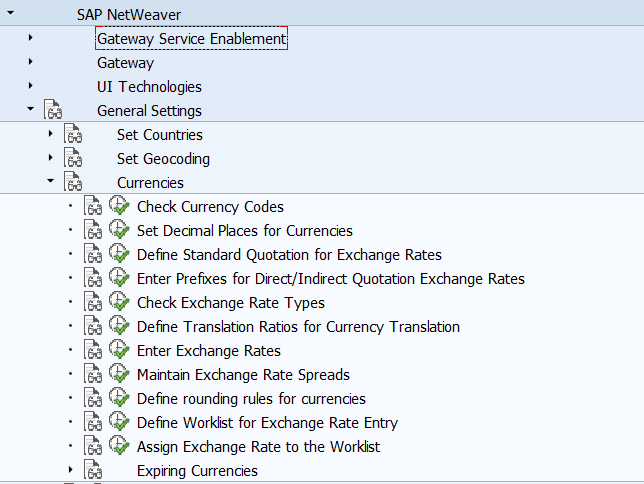This screenshot has width=644, height=484.
Task: Select Maintain Exchange Rate Spreads text
Action: coord(243,375)
